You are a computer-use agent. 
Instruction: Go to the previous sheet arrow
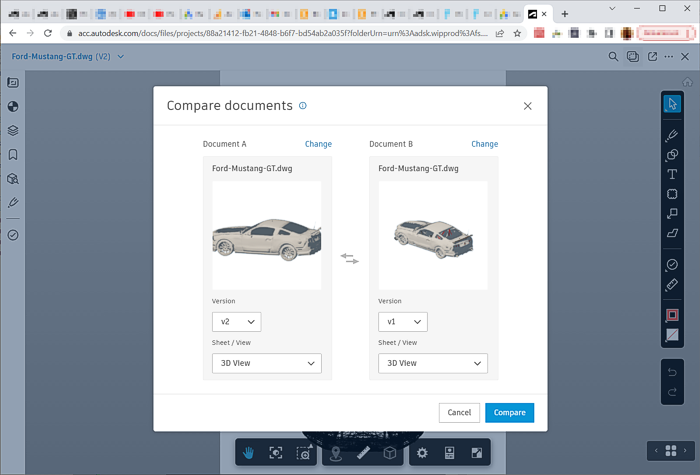[656, 451]
